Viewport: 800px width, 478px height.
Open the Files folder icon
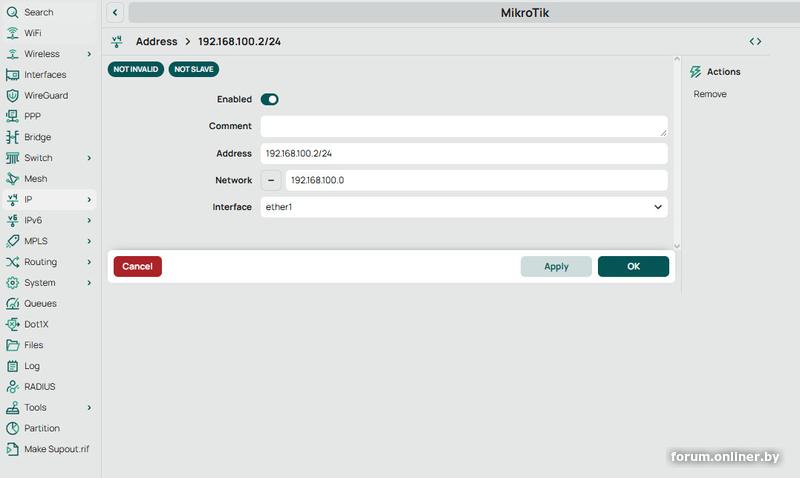click(12, 345)
